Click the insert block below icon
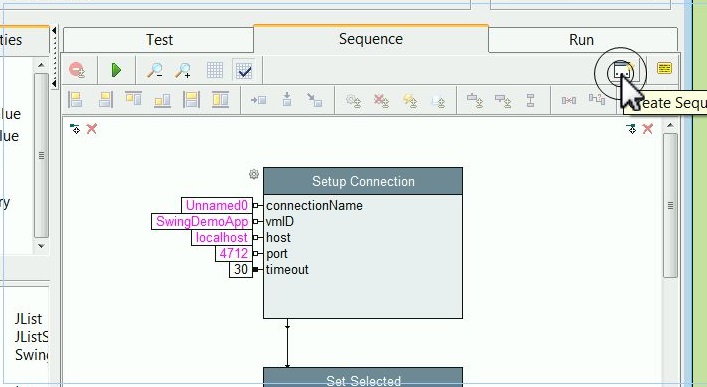The image size is (707, 387). tap(503, 100)
